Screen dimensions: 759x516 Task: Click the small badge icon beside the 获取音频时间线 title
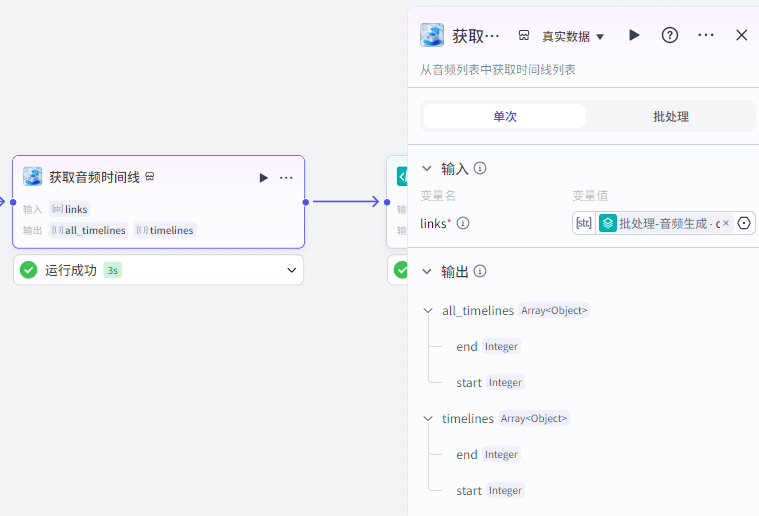tap(150, 177)
